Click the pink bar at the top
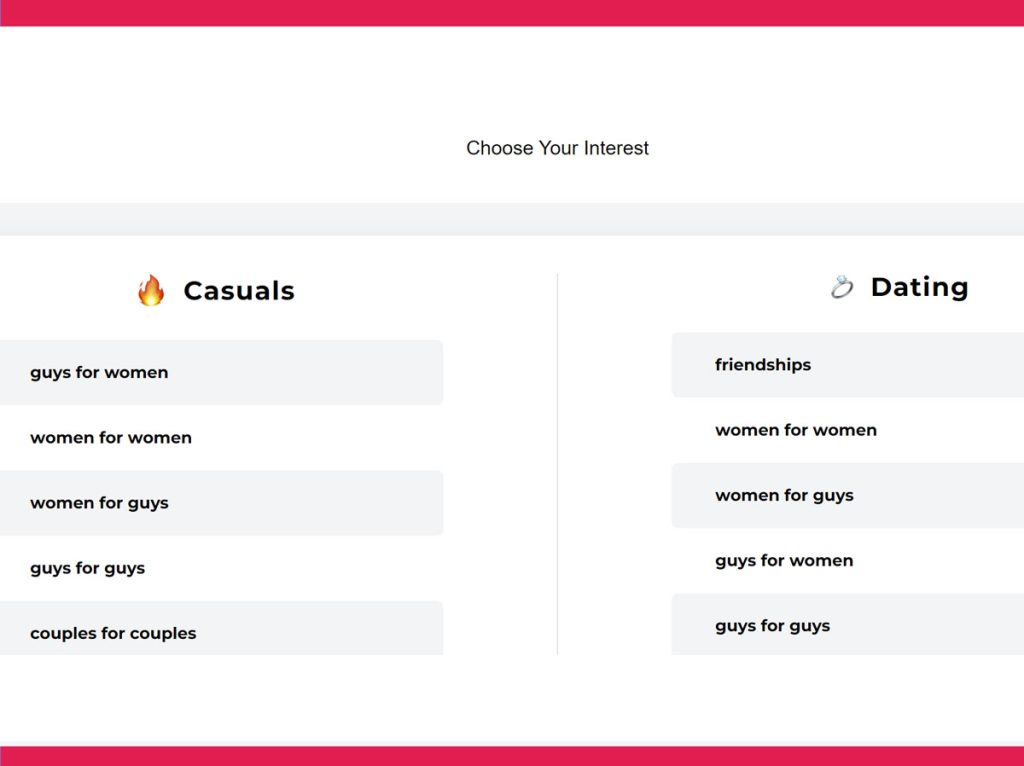The height and width of the screenshot is (766, 1024). [512, 13]
